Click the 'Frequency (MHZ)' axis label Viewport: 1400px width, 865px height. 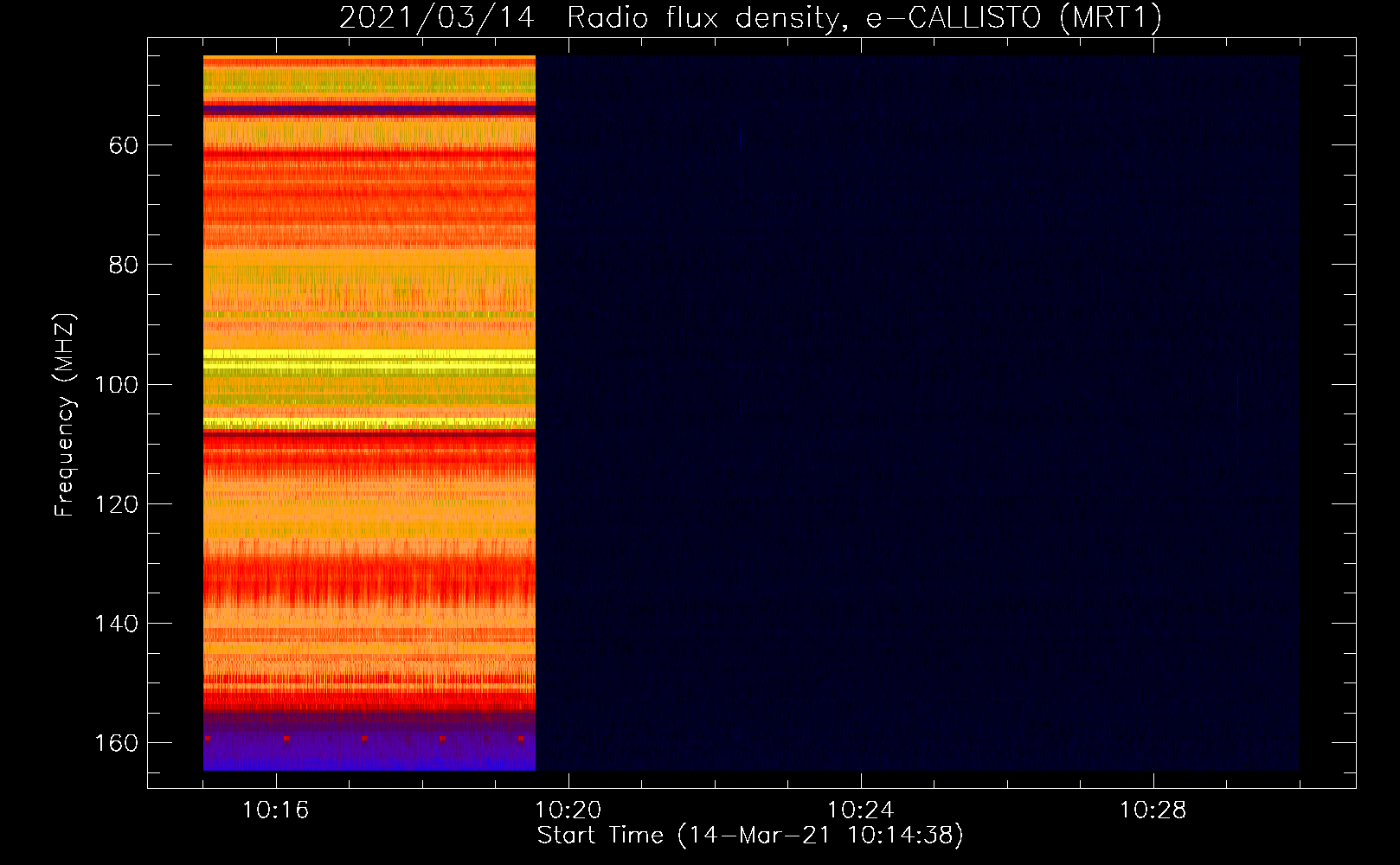click(x=65, y=414)
